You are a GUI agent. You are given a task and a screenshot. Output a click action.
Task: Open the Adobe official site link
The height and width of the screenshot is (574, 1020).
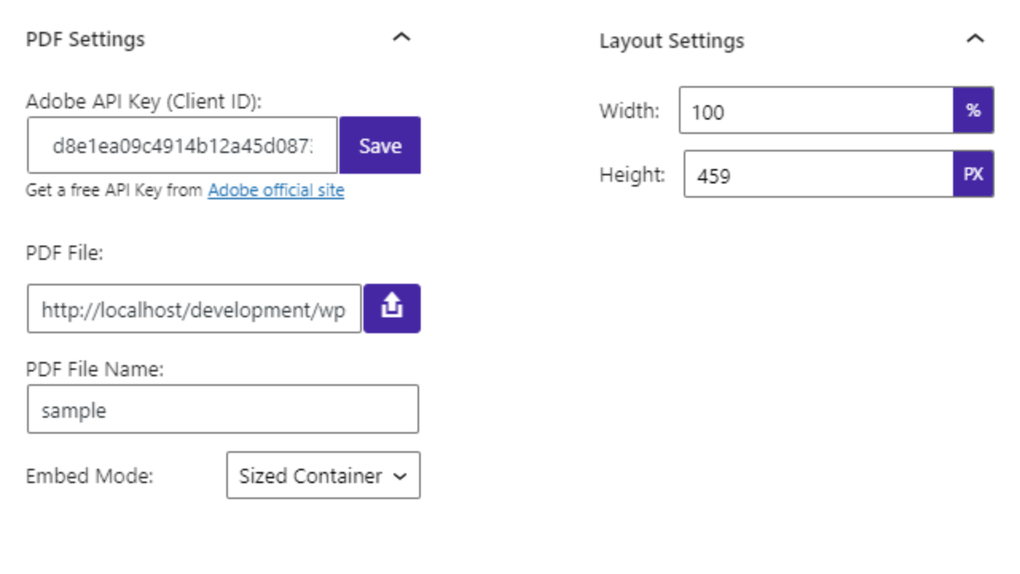[276, 190]
